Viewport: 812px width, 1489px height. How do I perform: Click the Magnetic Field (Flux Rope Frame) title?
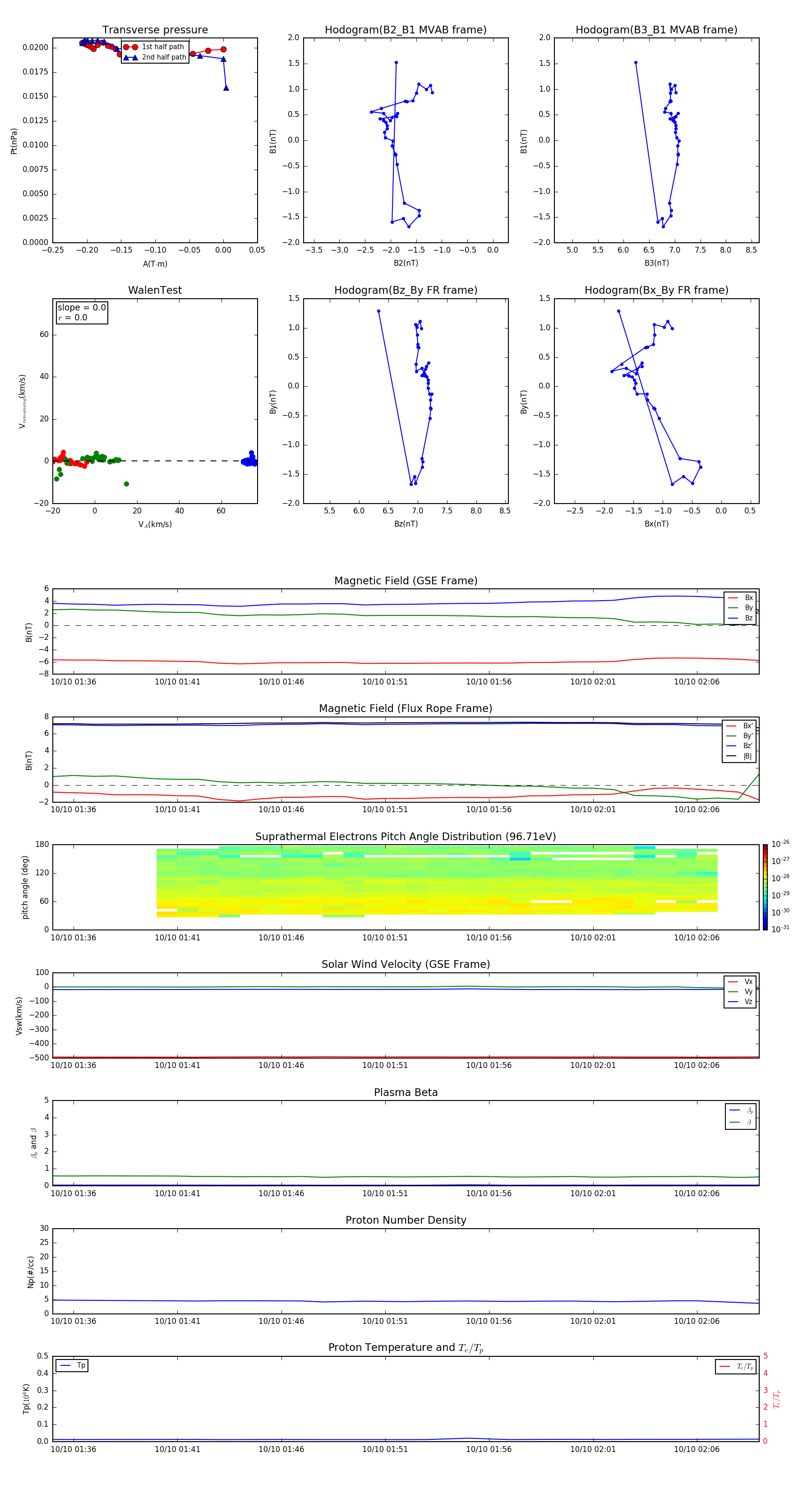pyautogui.click(x=405, y=709)
